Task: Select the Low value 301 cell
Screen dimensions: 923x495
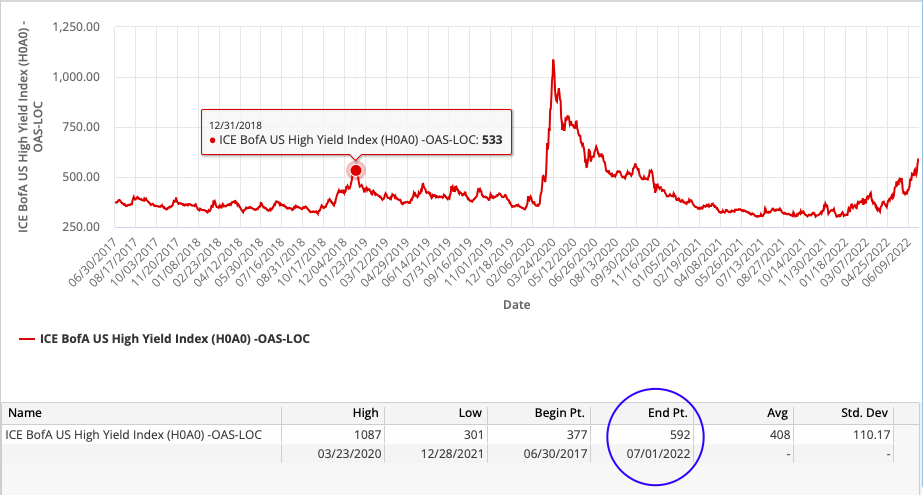Action: [436, 435]
